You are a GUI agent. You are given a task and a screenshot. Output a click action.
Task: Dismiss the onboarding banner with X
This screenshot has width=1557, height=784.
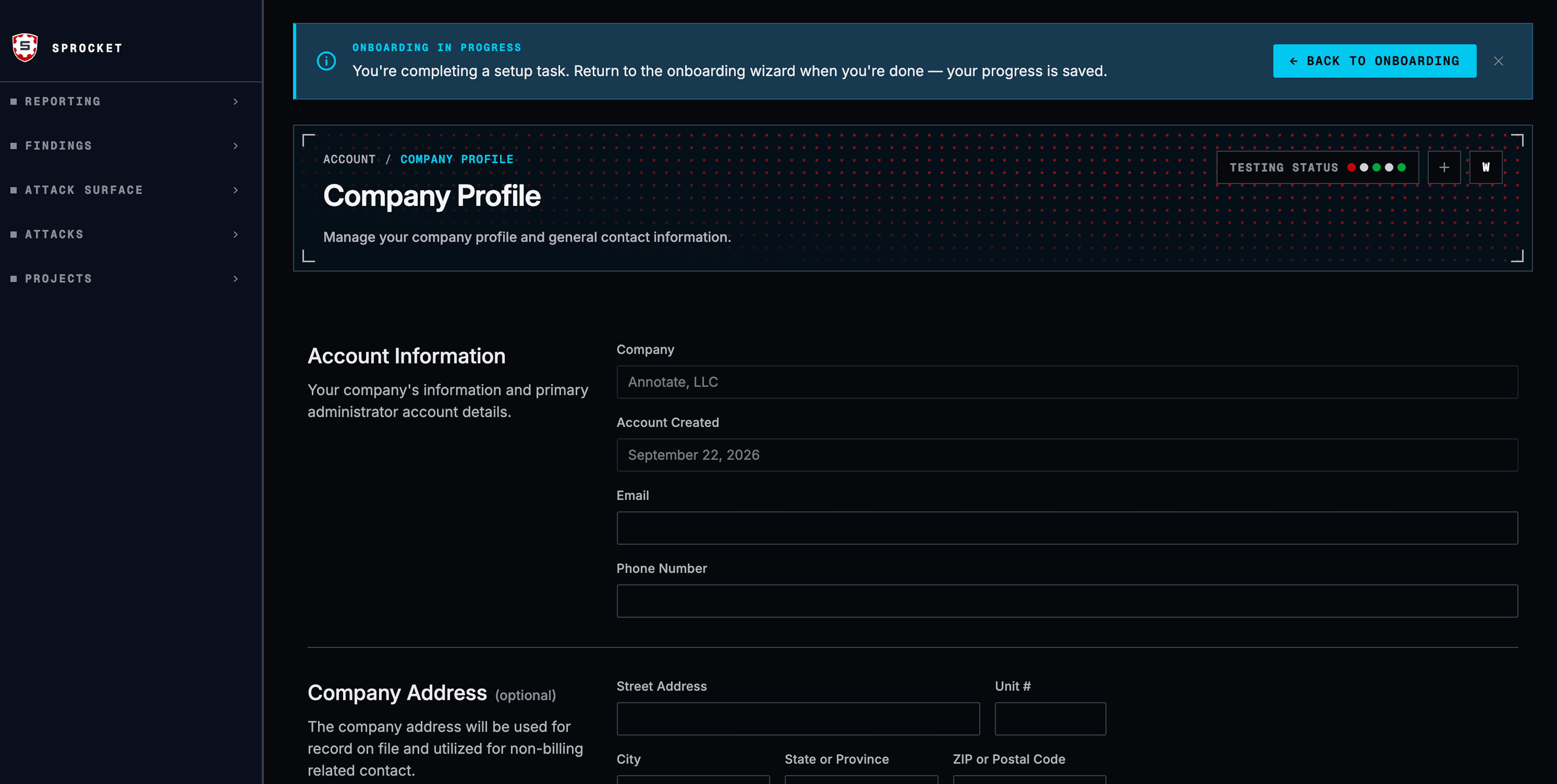[1498, 61]
